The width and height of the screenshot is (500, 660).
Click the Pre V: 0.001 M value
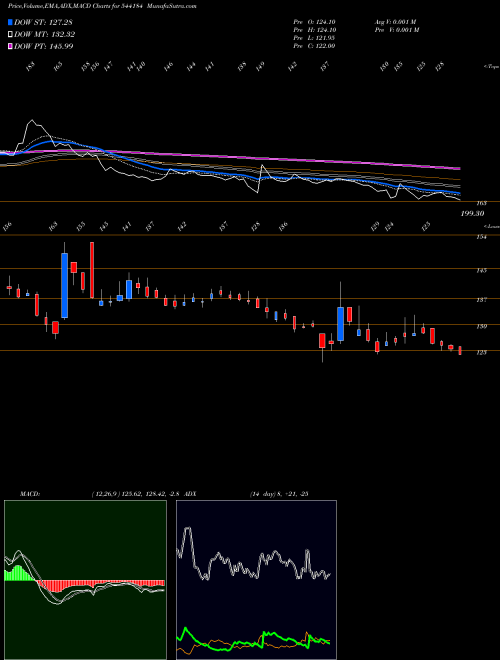tap(396, 30)
